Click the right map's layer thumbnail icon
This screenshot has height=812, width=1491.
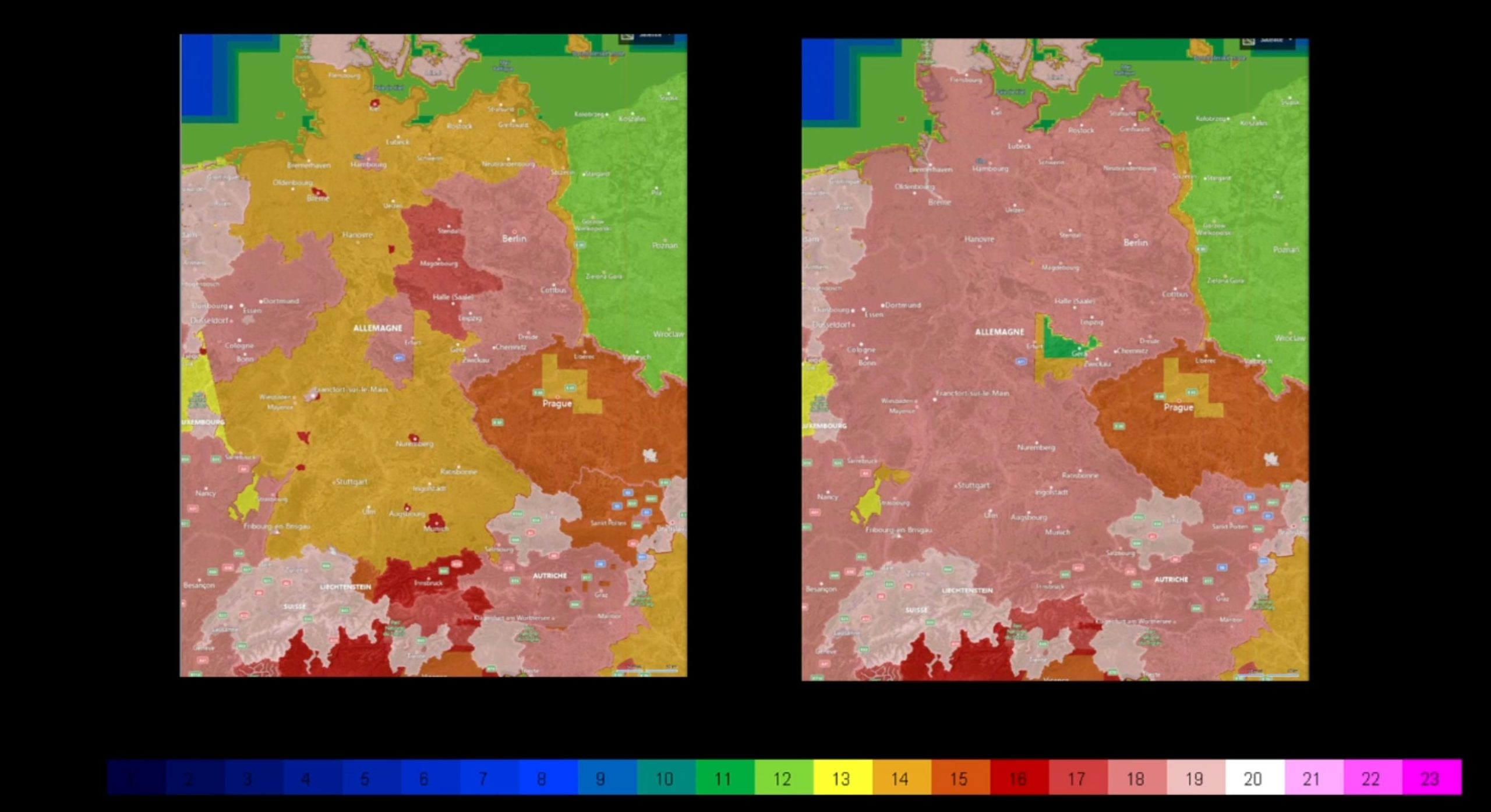1248,41
